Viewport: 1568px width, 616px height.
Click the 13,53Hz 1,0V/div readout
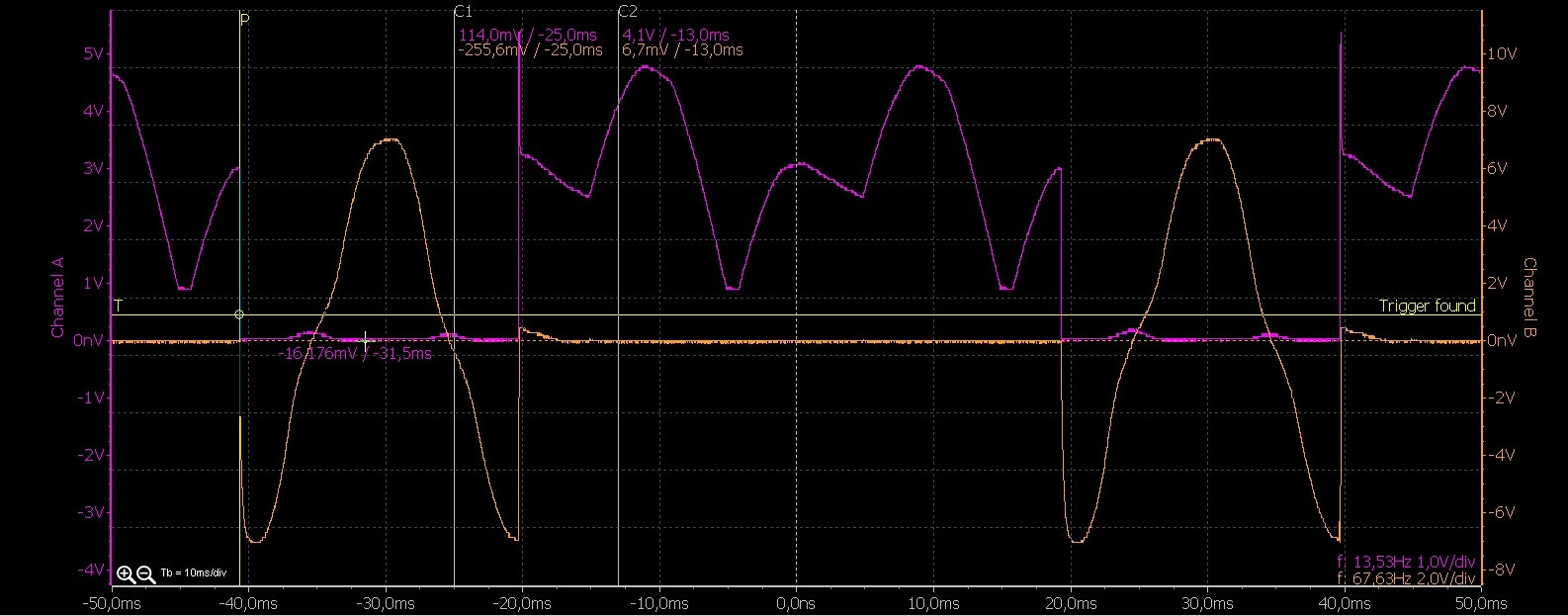pos(1406,563)
